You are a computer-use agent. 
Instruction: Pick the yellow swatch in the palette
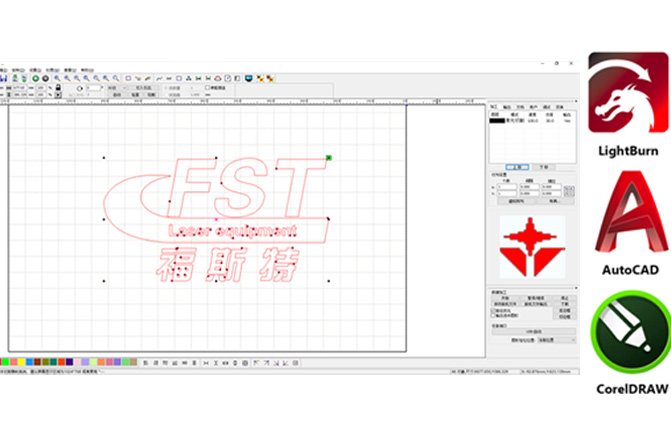[21, 362]
